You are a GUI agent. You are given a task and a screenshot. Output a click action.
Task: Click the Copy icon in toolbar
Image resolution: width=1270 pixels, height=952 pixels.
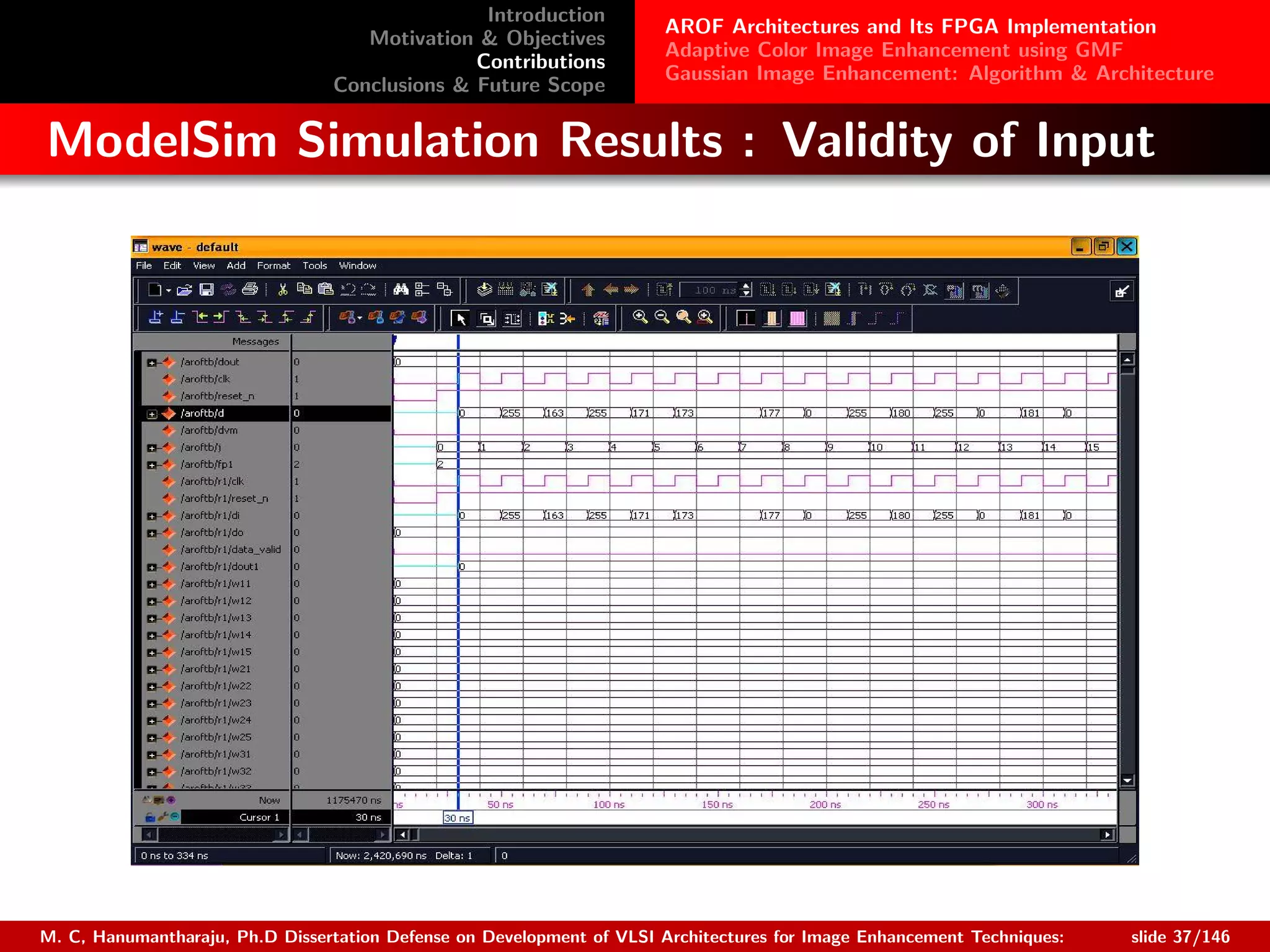(x=304, y=289)
